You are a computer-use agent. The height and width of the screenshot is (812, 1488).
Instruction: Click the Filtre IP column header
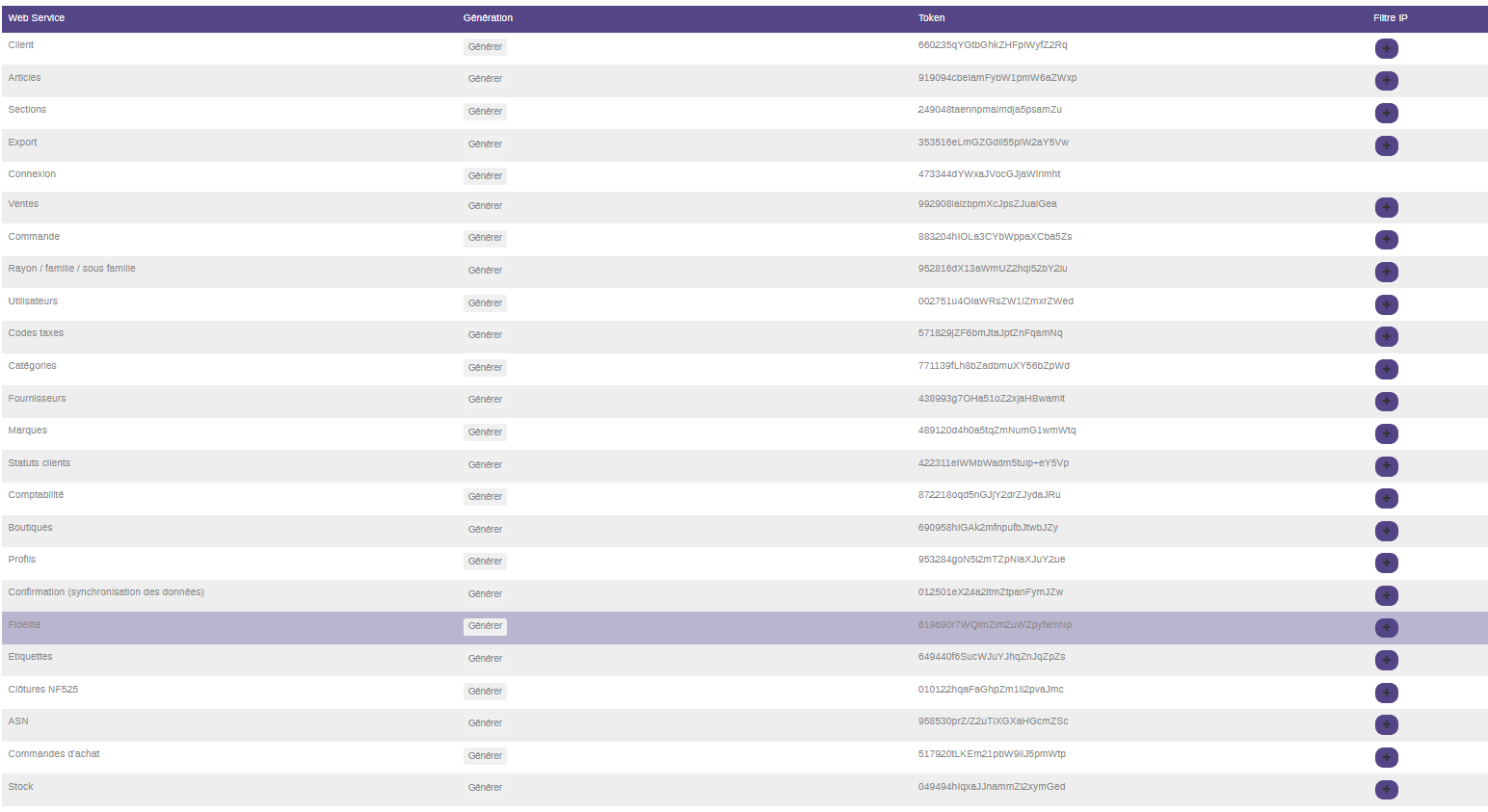click(1390, 18)
